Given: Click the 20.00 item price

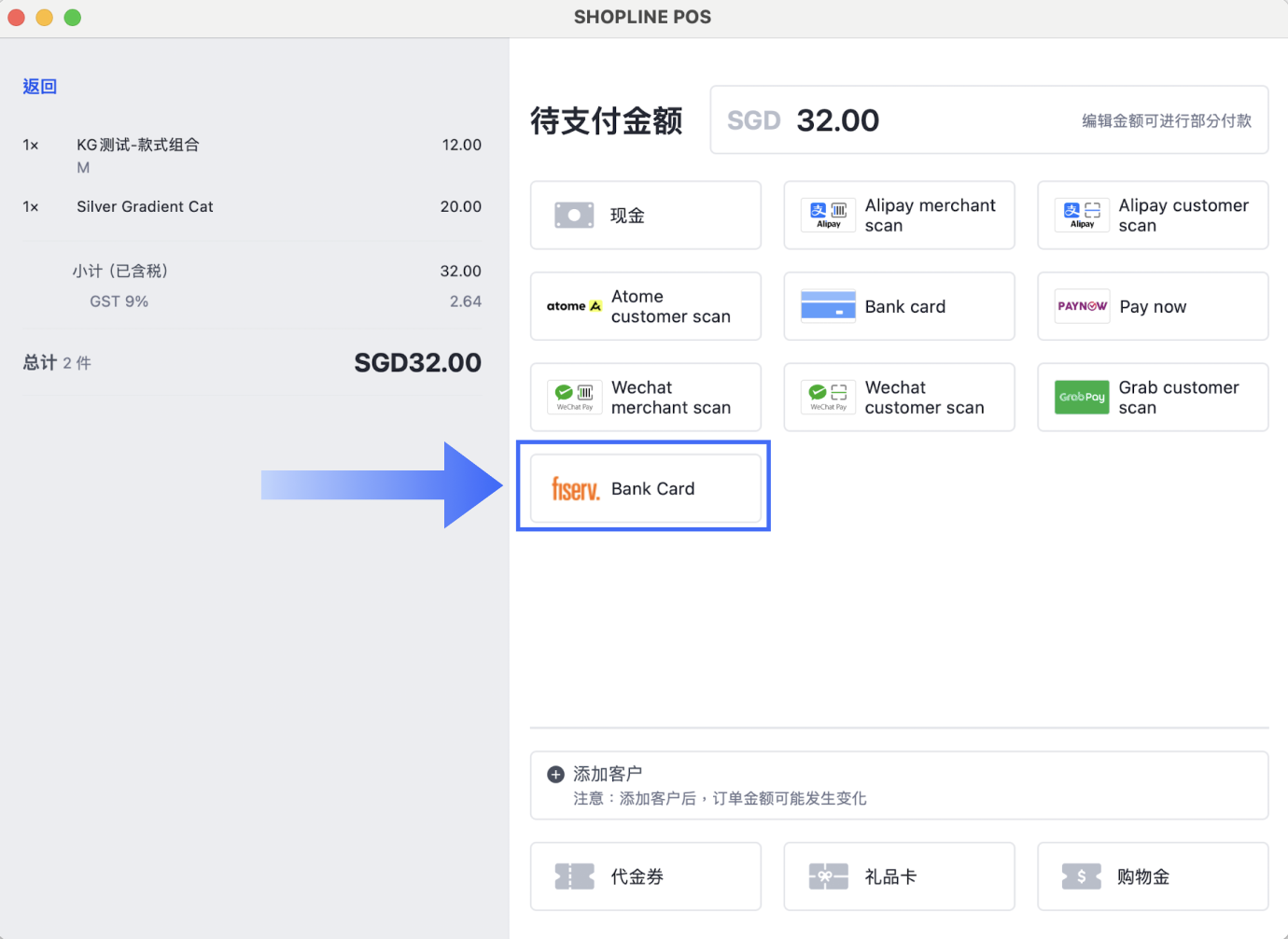Looking at the screenshot, I should (x=461, y=206).
